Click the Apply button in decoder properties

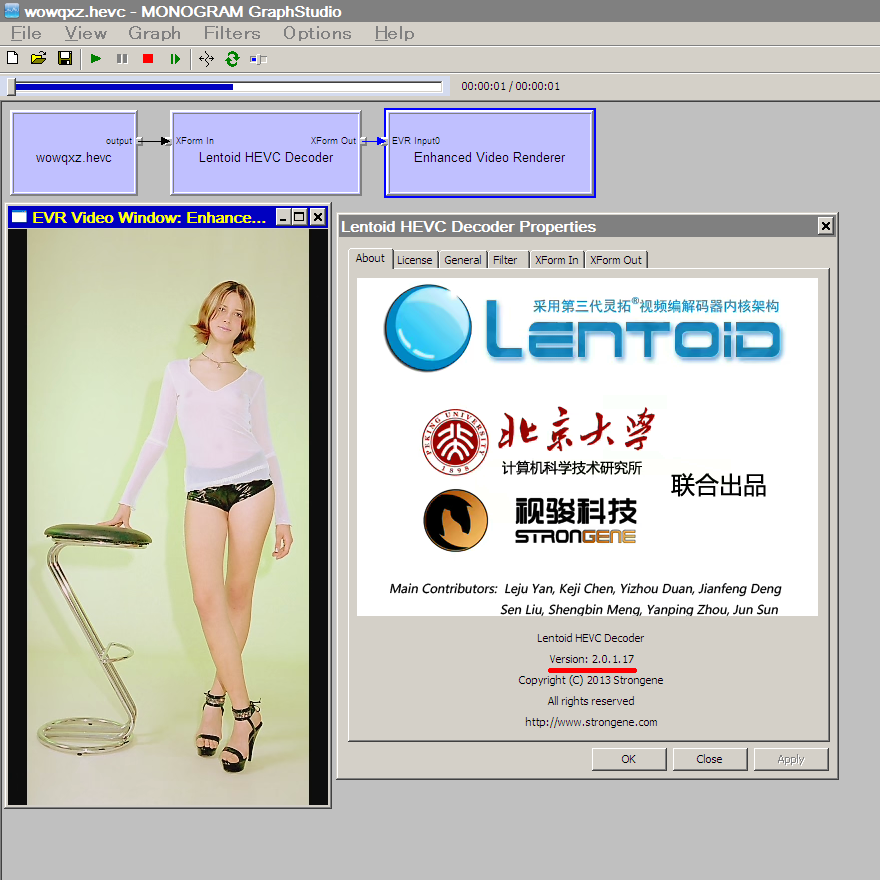click(791, 759)
